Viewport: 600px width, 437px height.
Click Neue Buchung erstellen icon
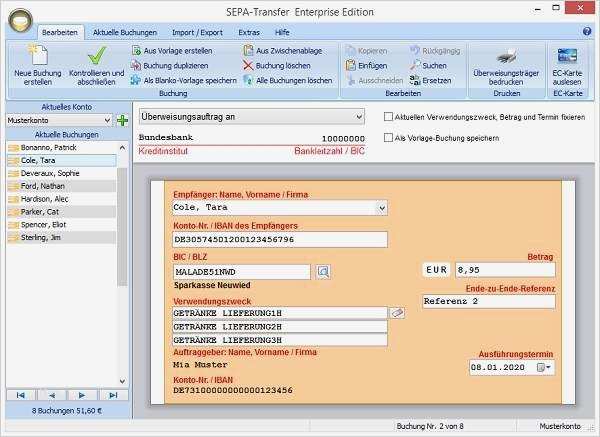click(x=38, y=54)
